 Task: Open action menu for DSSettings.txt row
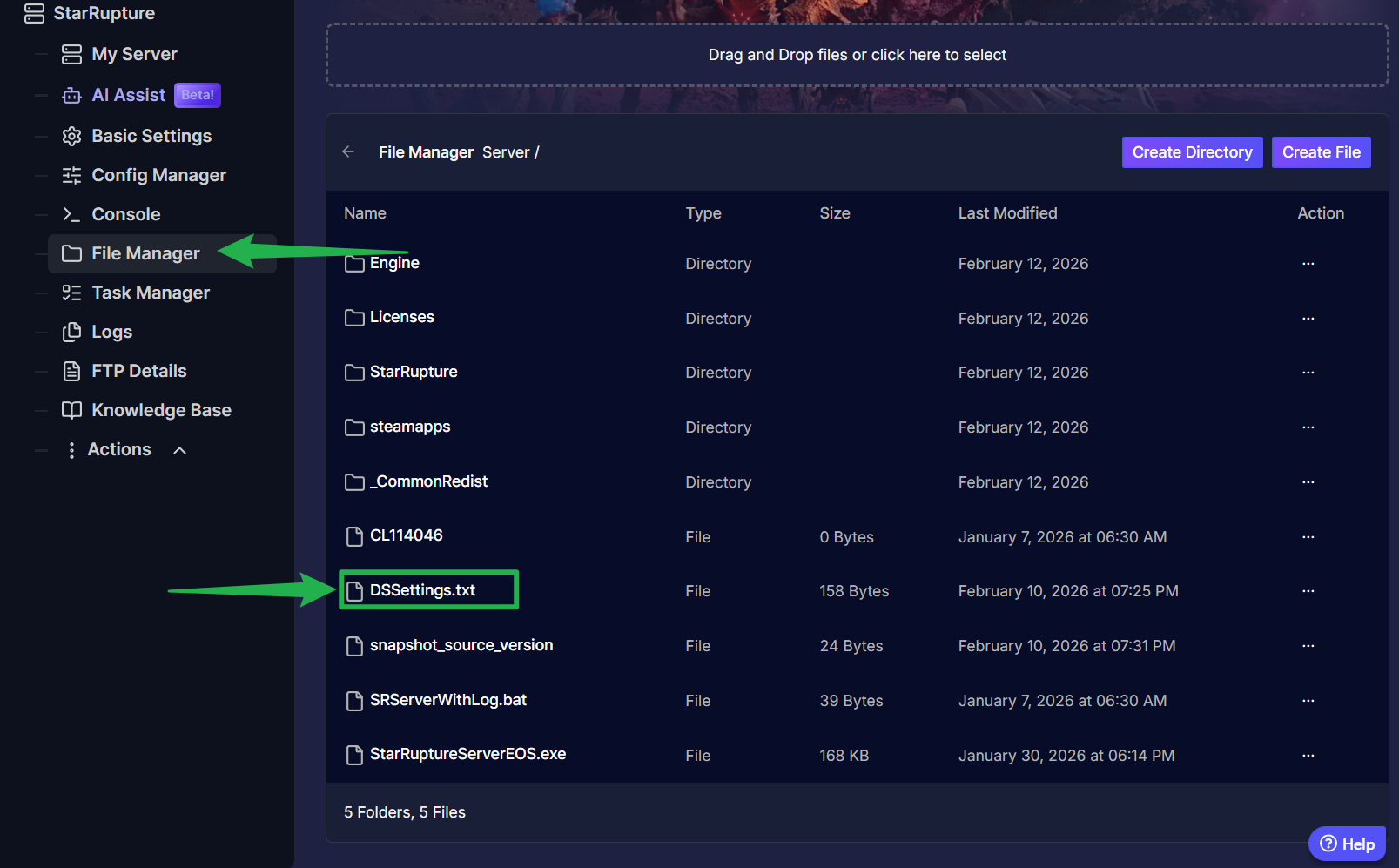click(x=1308, y=591)
